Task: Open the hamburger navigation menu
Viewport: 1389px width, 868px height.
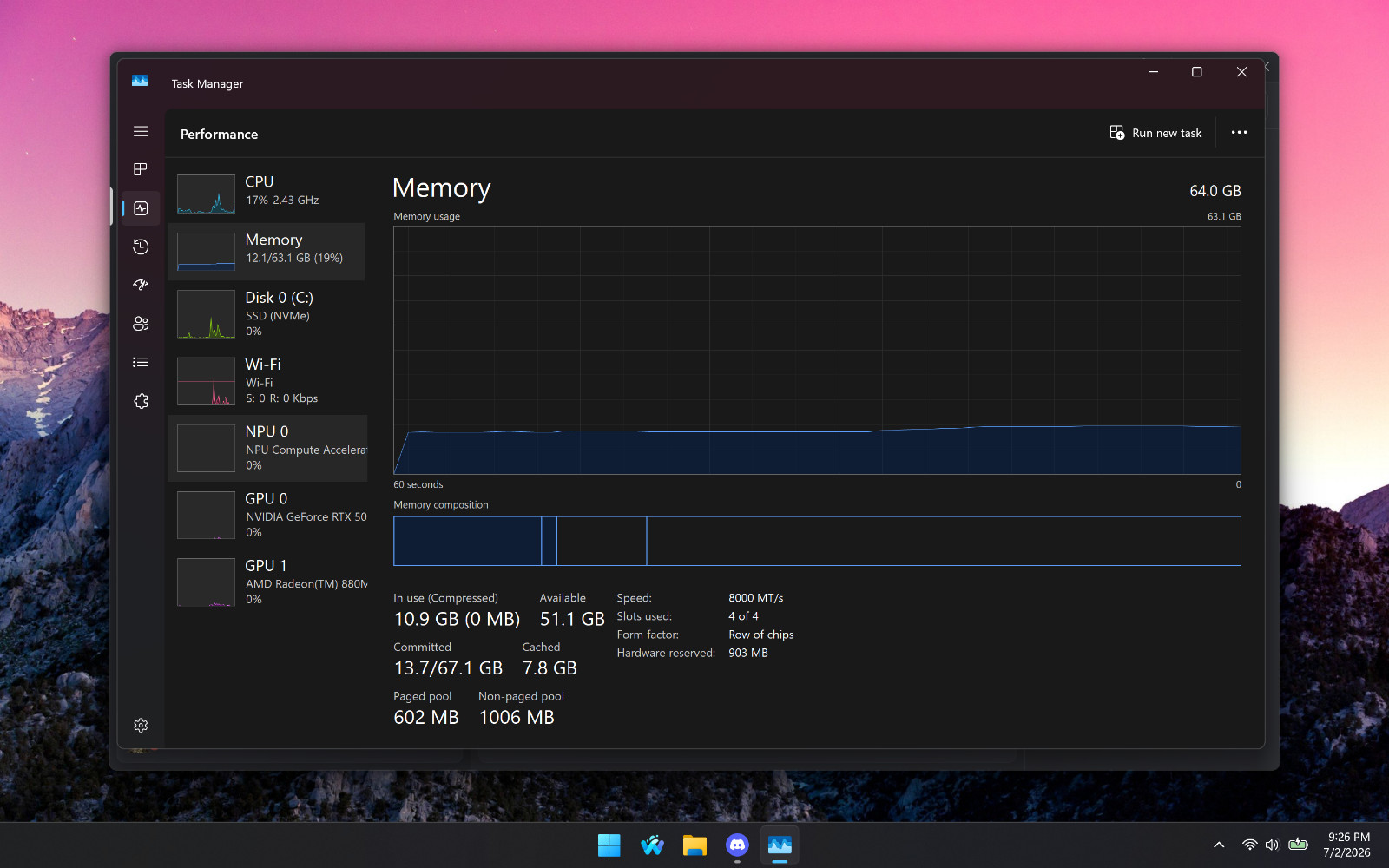Action: click(x=141, y=132)
